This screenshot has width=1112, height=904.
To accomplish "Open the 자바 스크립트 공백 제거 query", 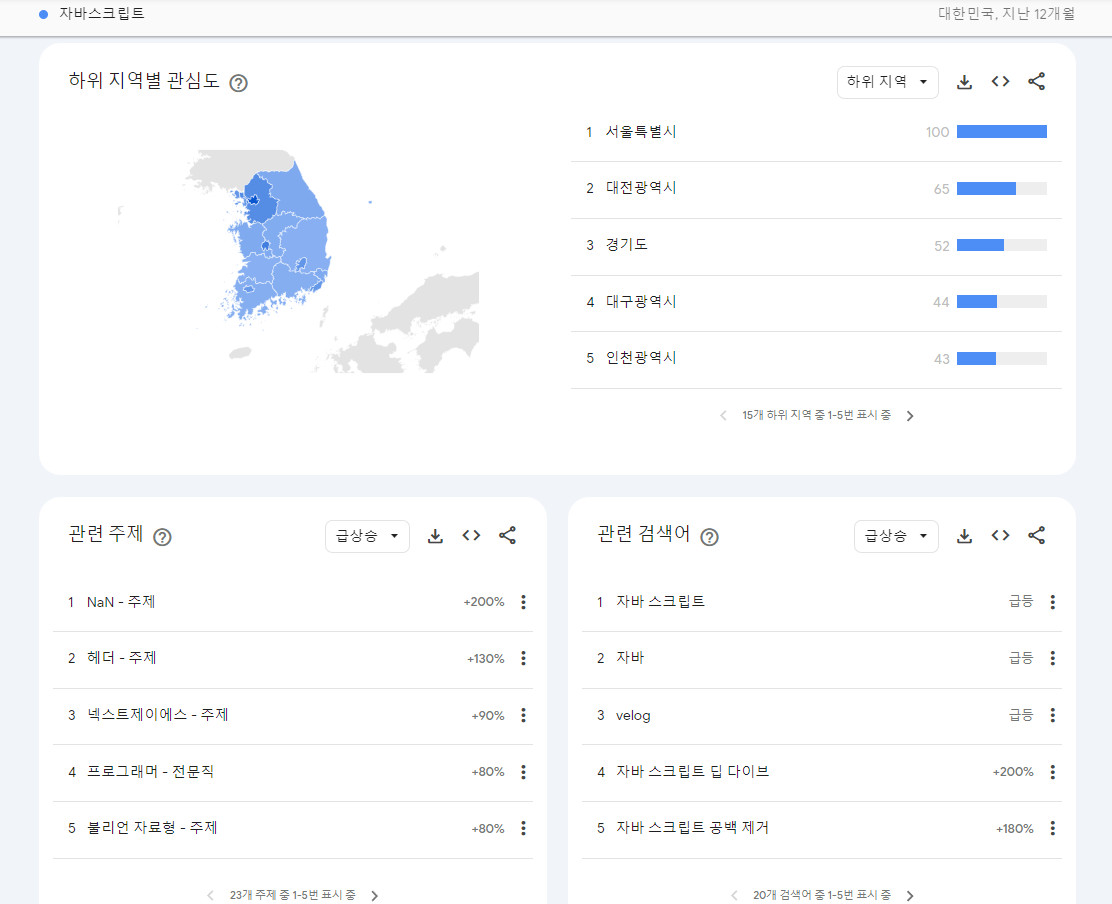I will (x=692, y=827).
